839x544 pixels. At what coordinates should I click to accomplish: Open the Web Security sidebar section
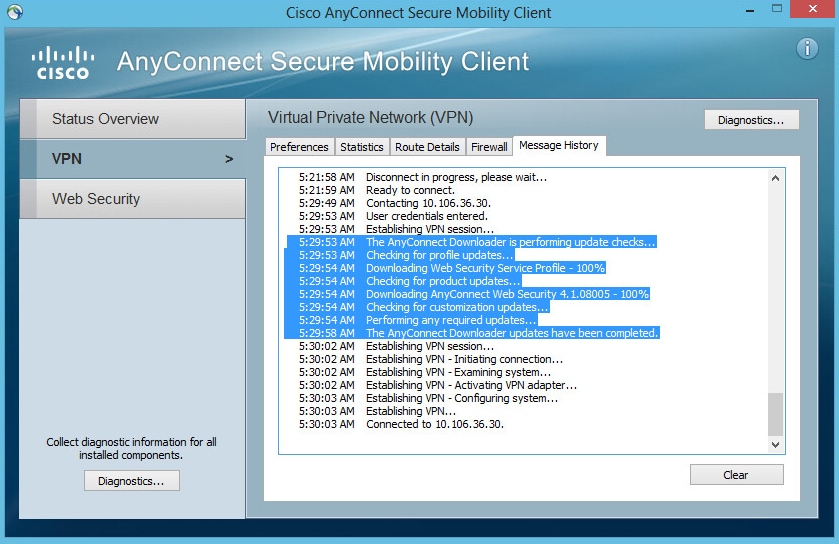[133, 199]
